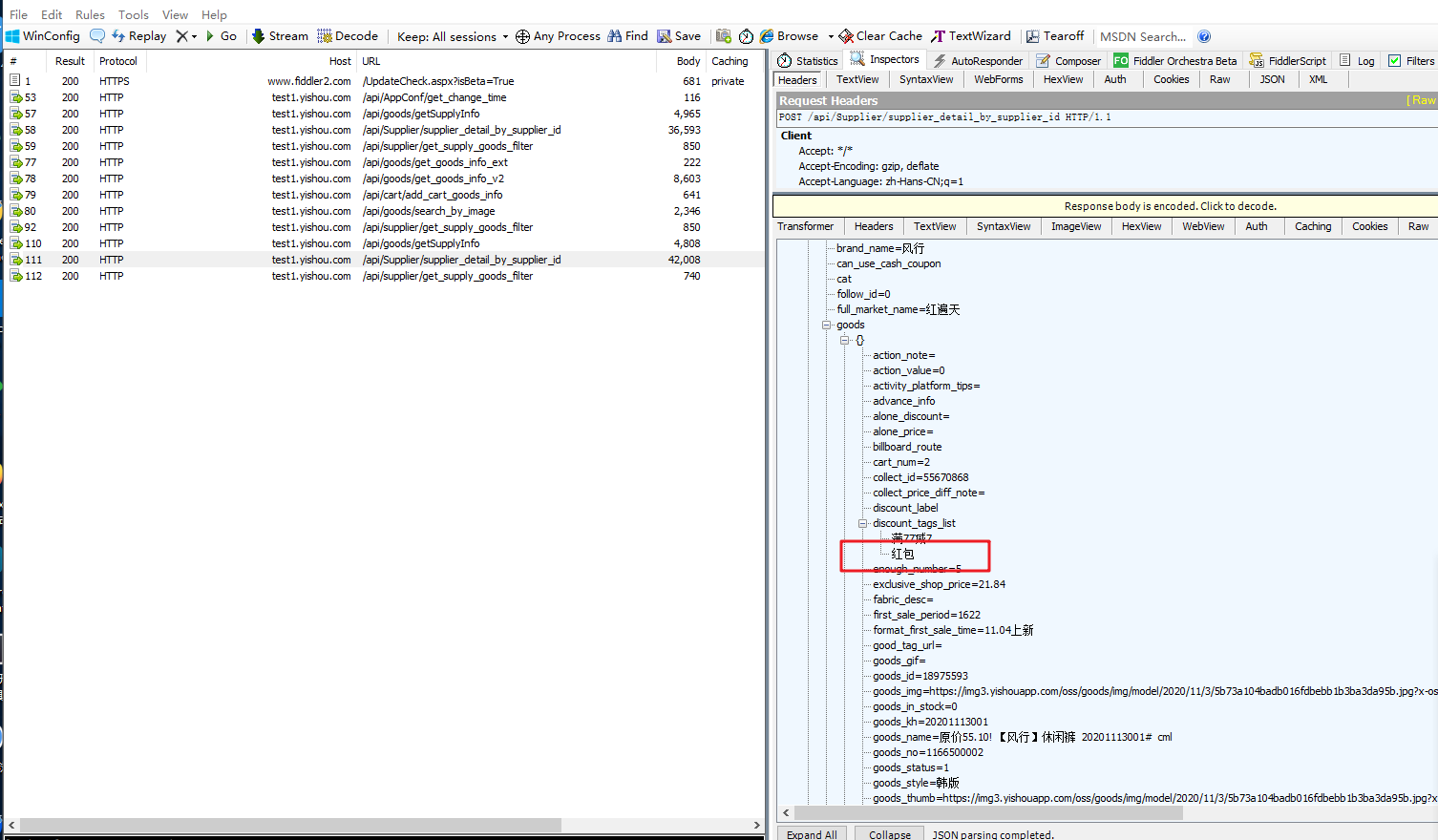This screenshot has width=1438, height=840.
Task: Select session 1 UpdateCheck.aspx row
Action: 385,81
